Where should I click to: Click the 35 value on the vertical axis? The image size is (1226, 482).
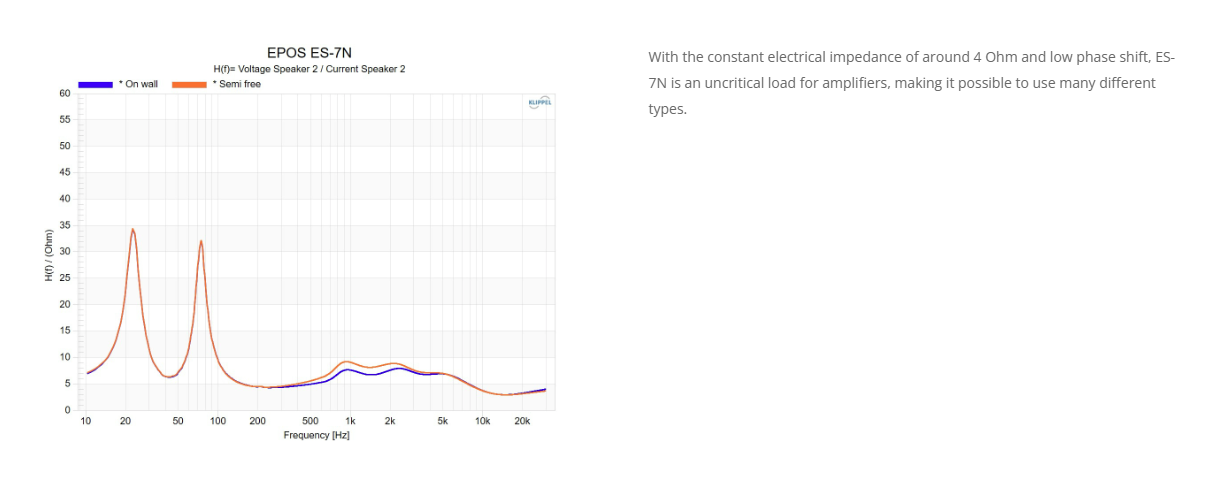[65, 225]
